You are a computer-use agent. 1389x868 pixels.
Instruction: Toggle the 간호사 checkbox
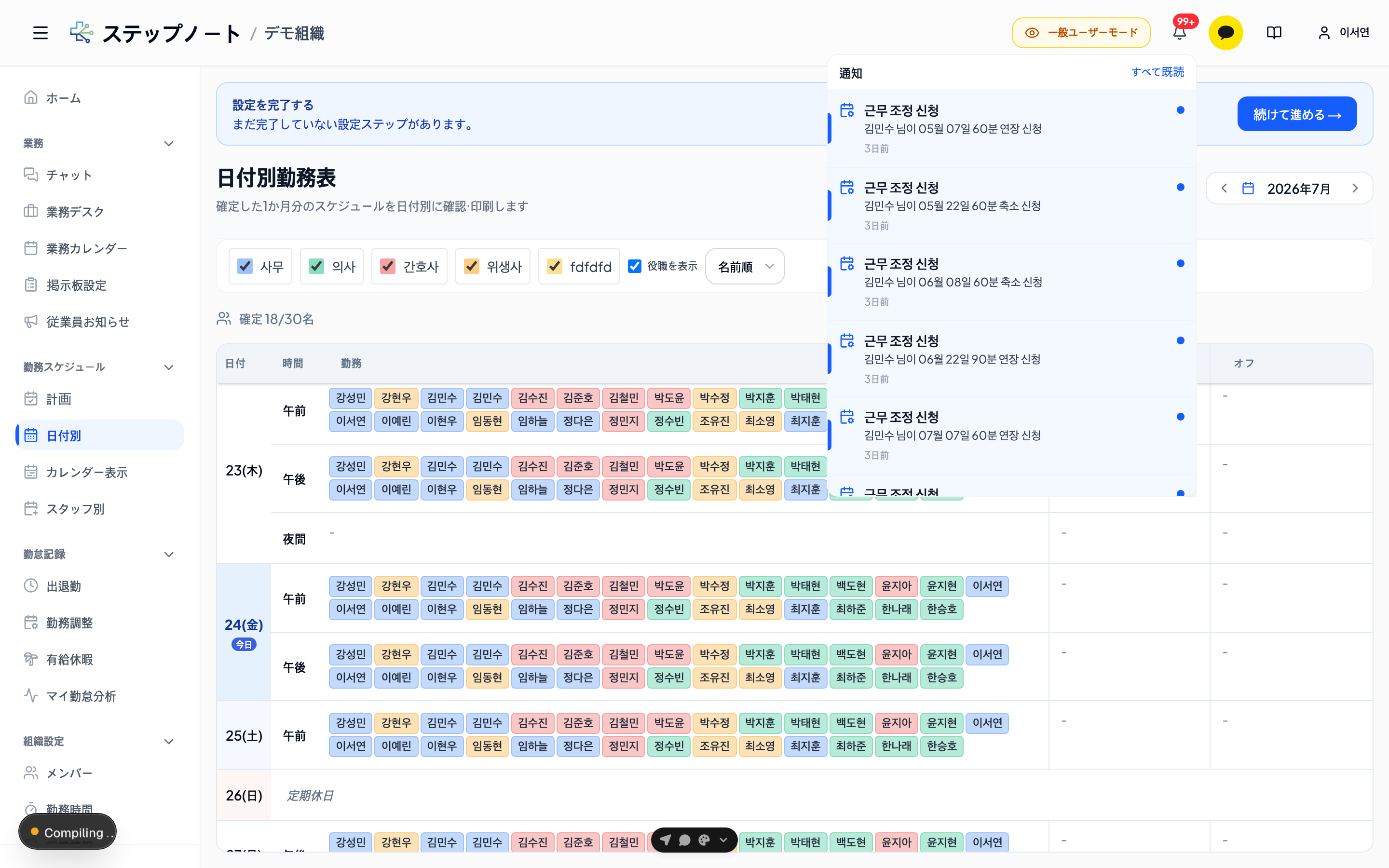click(x=388, y=266)
